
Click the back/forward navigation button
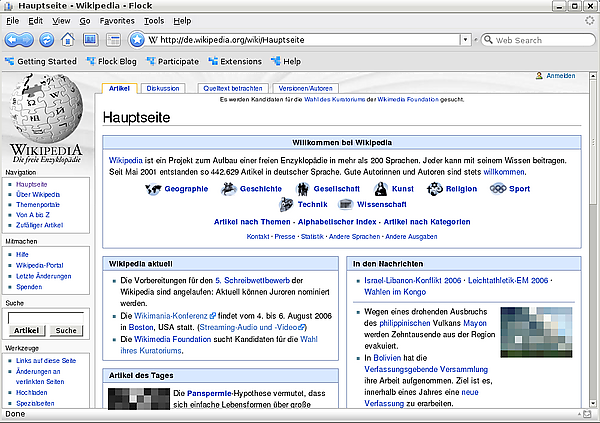pyautogui.click(x=19, y=40)
